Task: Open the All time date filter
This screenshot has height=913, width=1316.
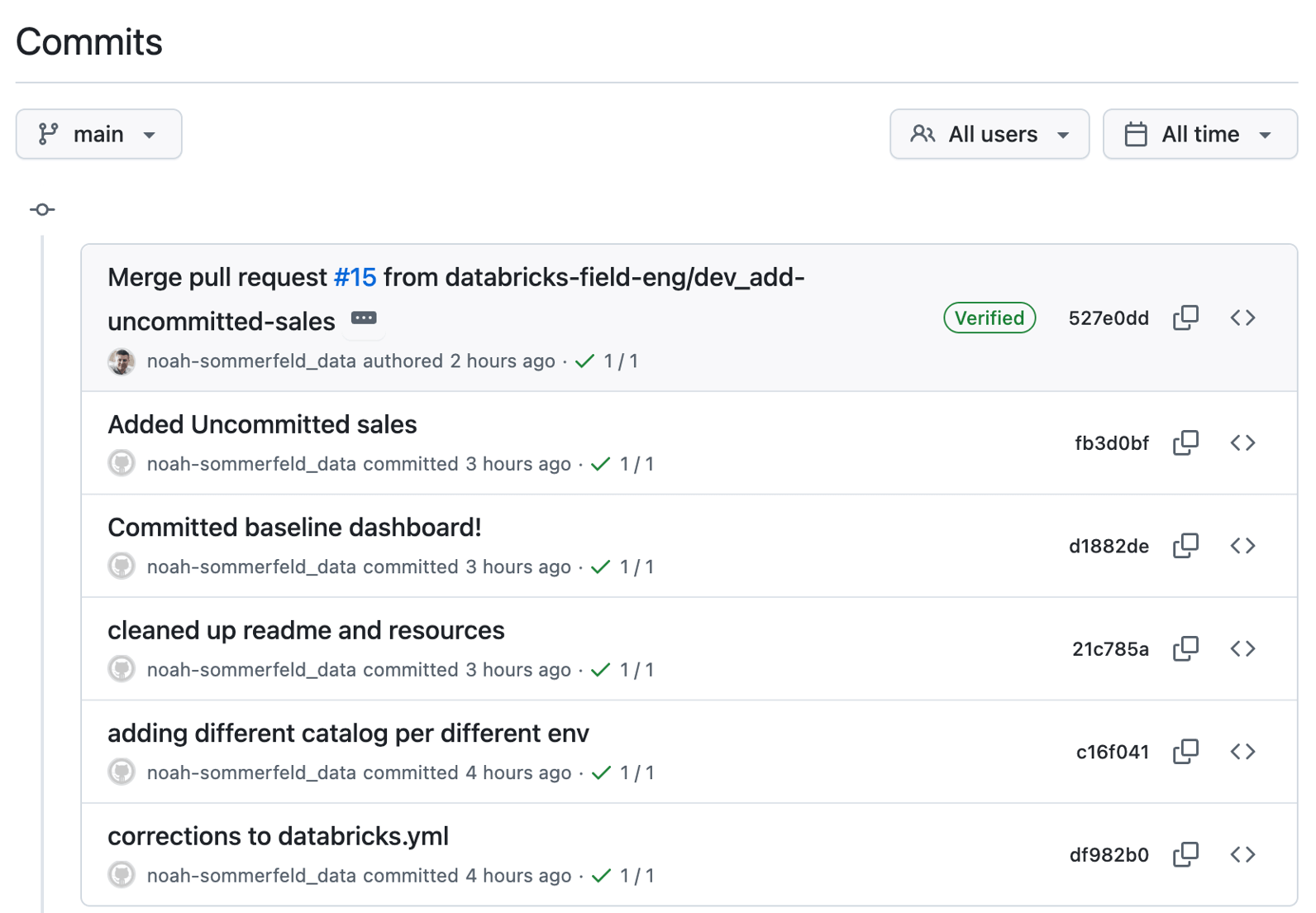Action: click(x=1199, y=134)
